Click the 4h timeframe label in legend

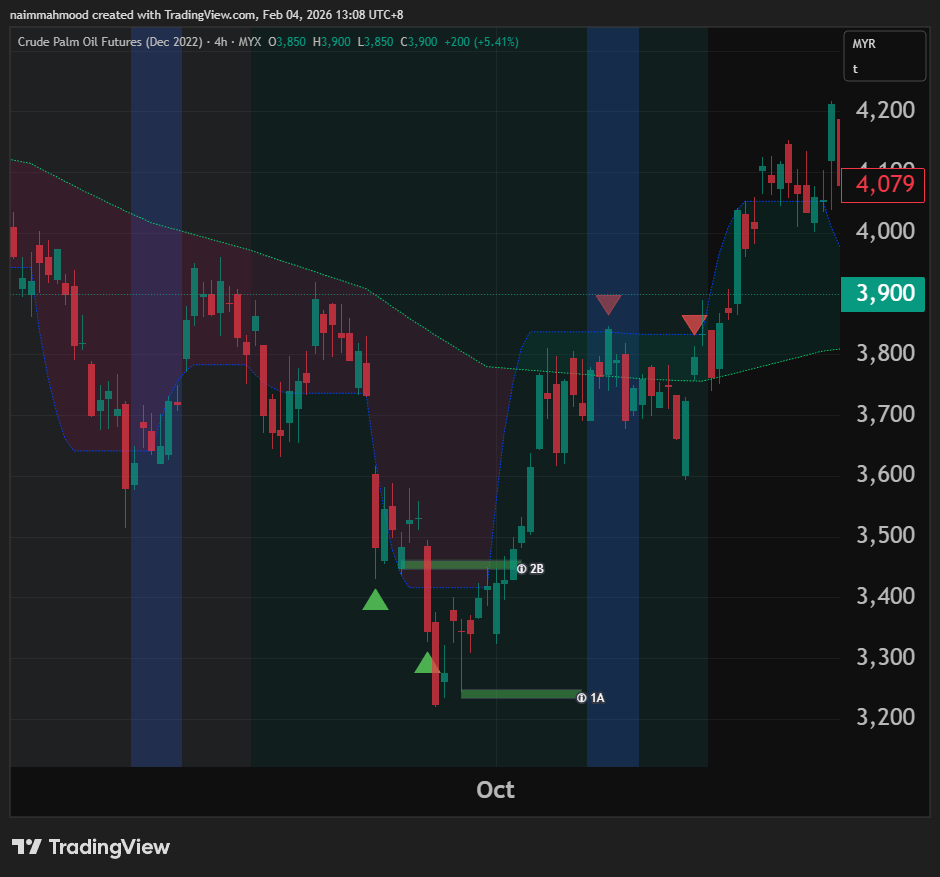(x=221, y=42)
